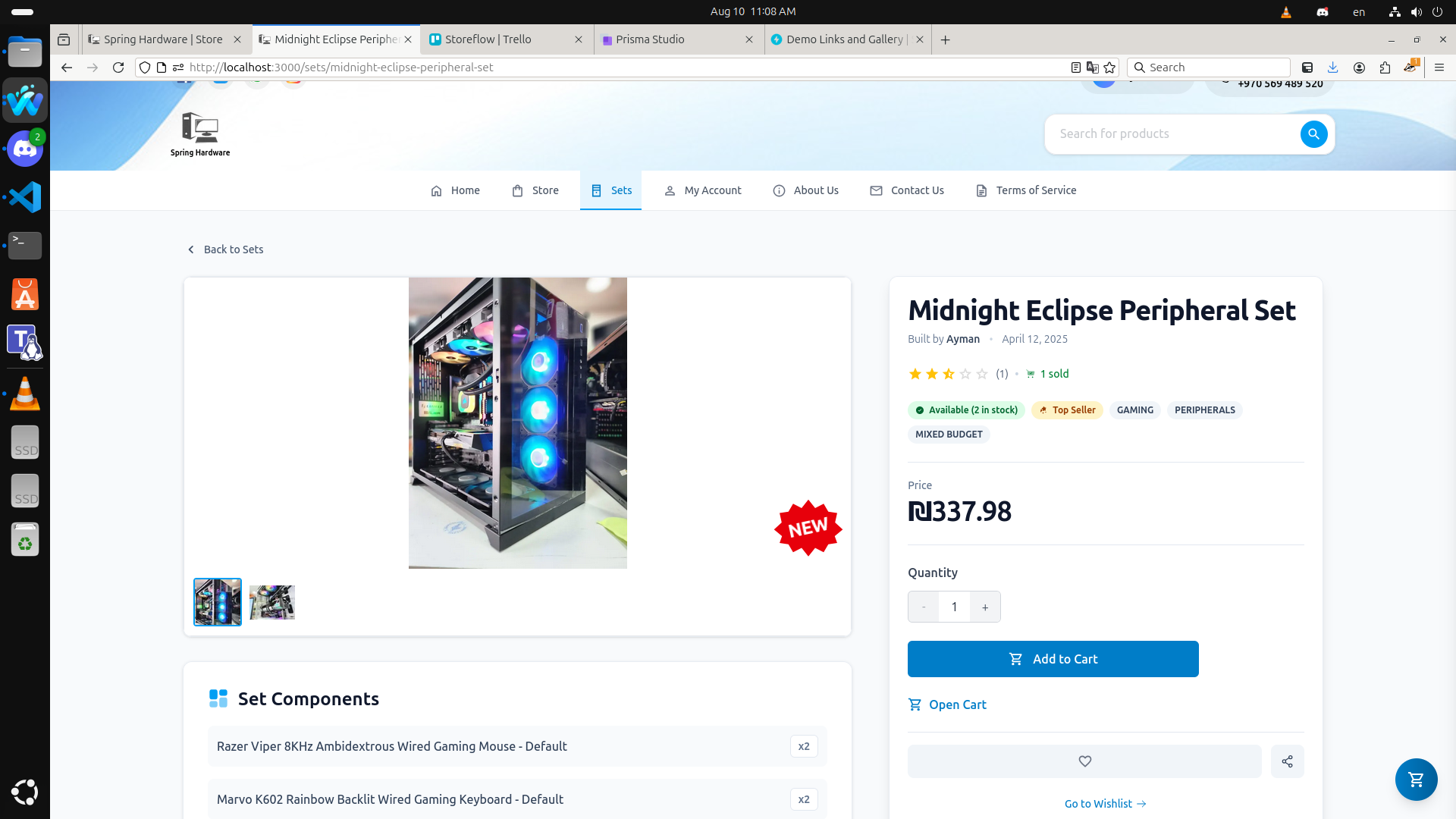Toggle reader view icon in address bar
This screenshot has width=1456, height=819.
[1075, 67]
